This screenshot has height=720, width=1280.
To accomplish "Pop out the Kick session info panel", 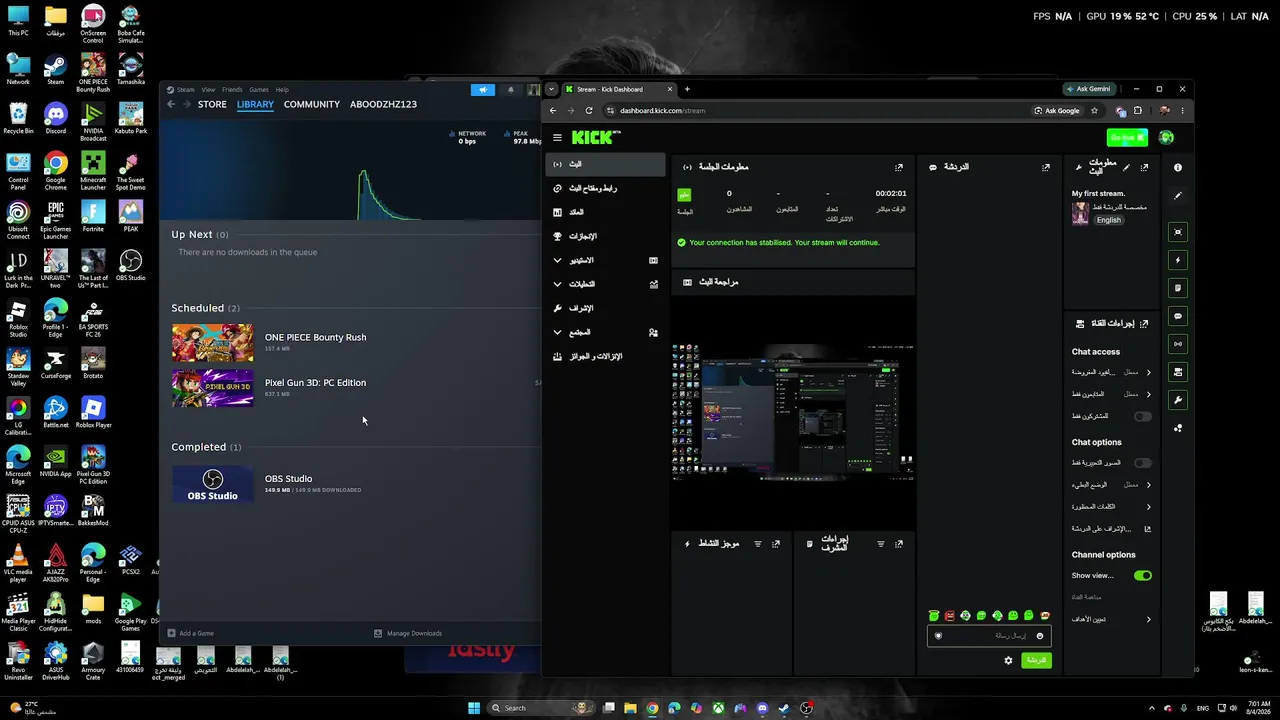I will click(899, 167).
